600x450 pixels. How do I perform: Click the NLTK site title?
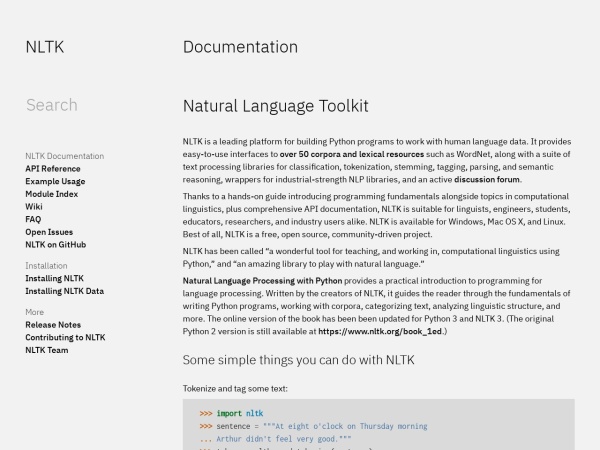pos(44,47)
